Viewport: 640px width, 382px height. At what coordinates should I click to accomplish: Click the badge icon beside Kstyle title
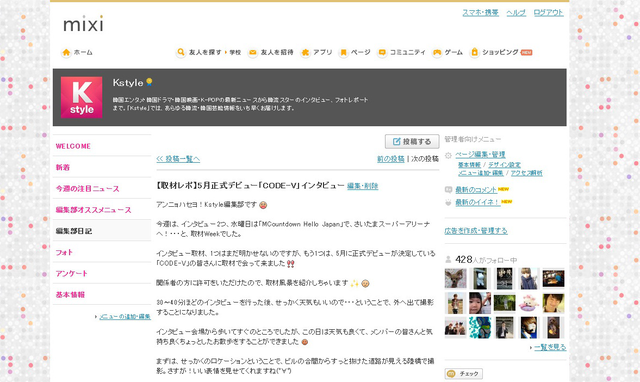click(149, 82)
